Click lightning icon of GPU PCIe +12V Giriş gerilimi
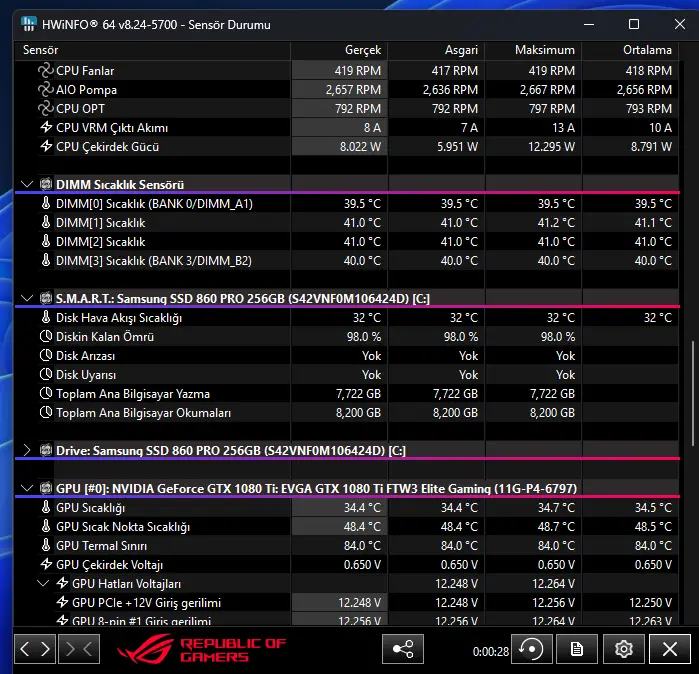The height and width of the screenshot is (674, 699). tap(62, 602)
